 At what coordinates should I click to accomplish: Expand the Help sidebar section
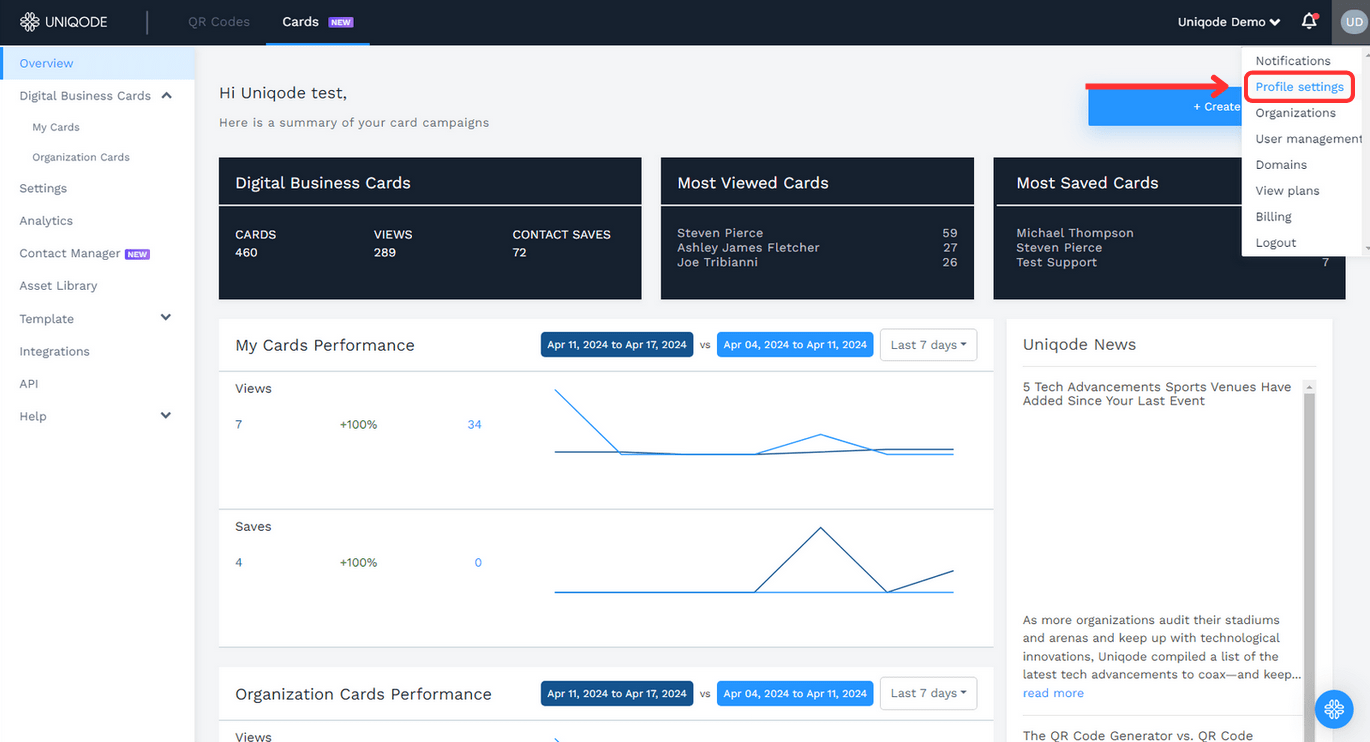click(x=166, y=416)
